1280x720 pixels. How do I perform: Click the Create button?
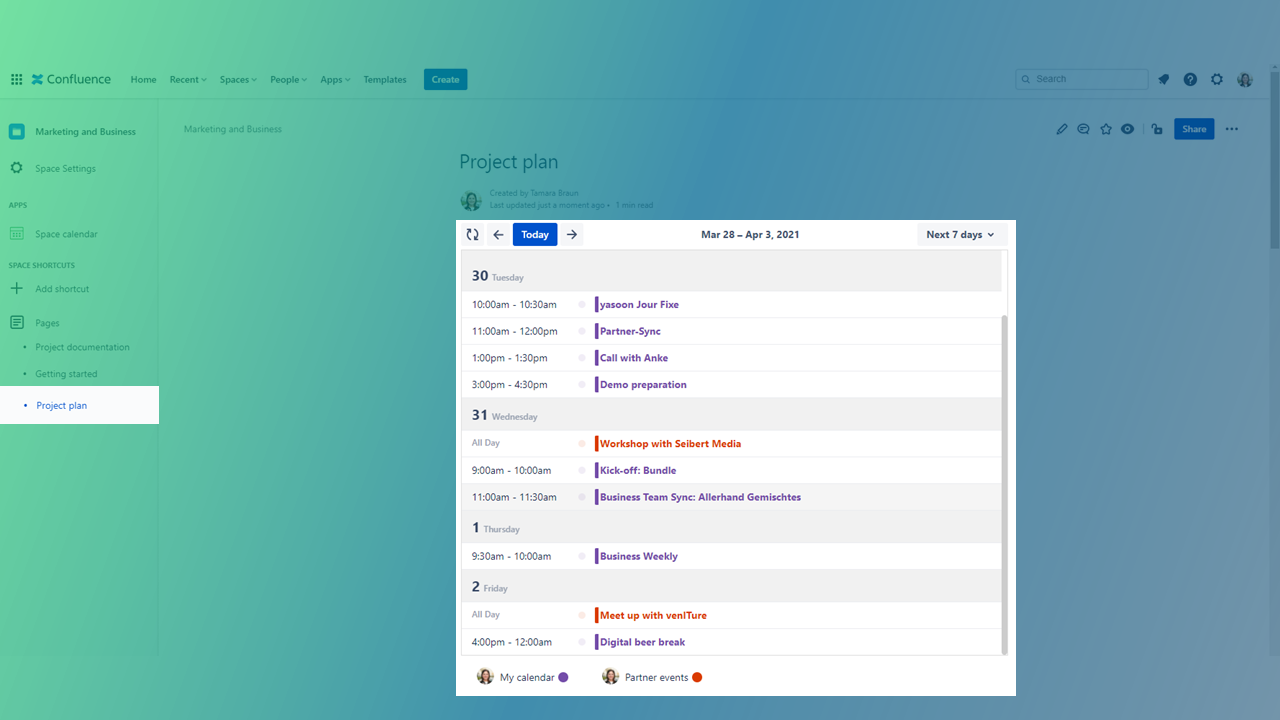[x=445, y=80]
